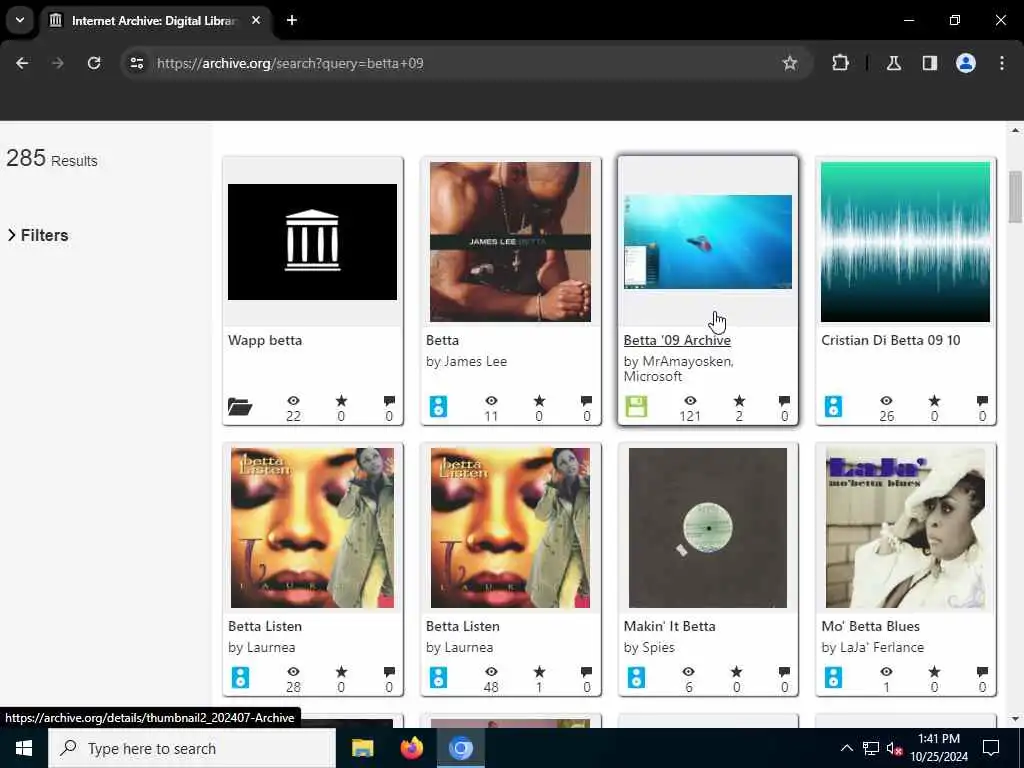Click the favorites star on Mo' Betta Blues
This screenshot has width=1024, height=768.
934,671
